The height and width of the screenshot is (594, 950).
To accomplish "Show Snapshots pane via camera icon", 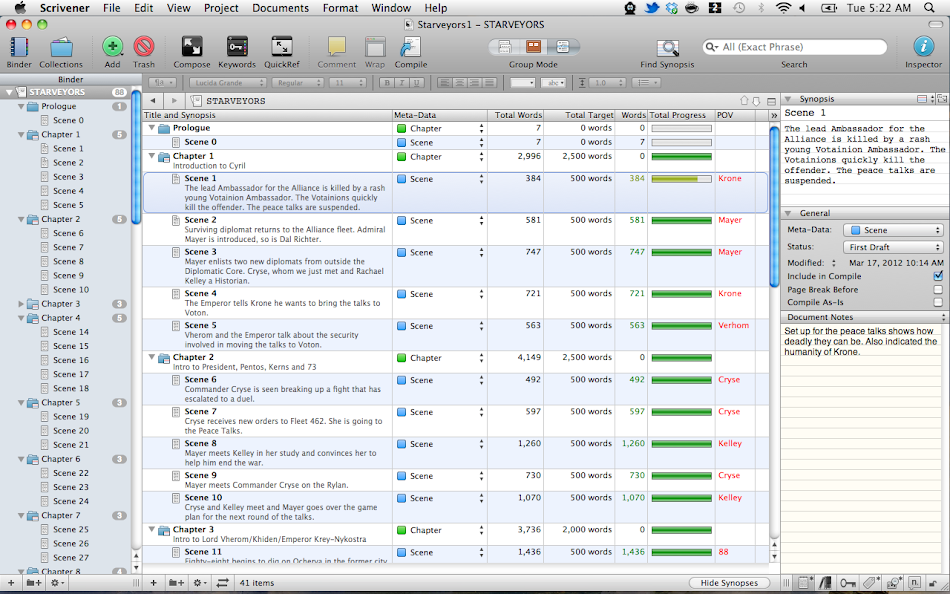I will [893, 582].
